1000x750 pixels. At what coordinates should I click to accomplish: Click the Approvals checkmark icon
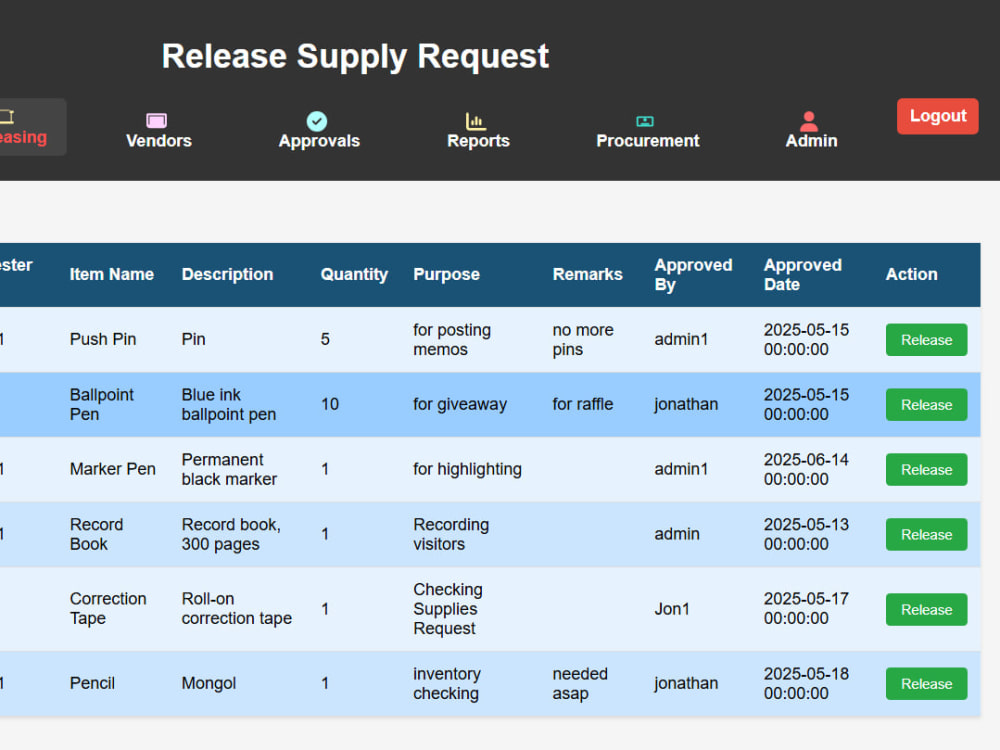[317, 121]
